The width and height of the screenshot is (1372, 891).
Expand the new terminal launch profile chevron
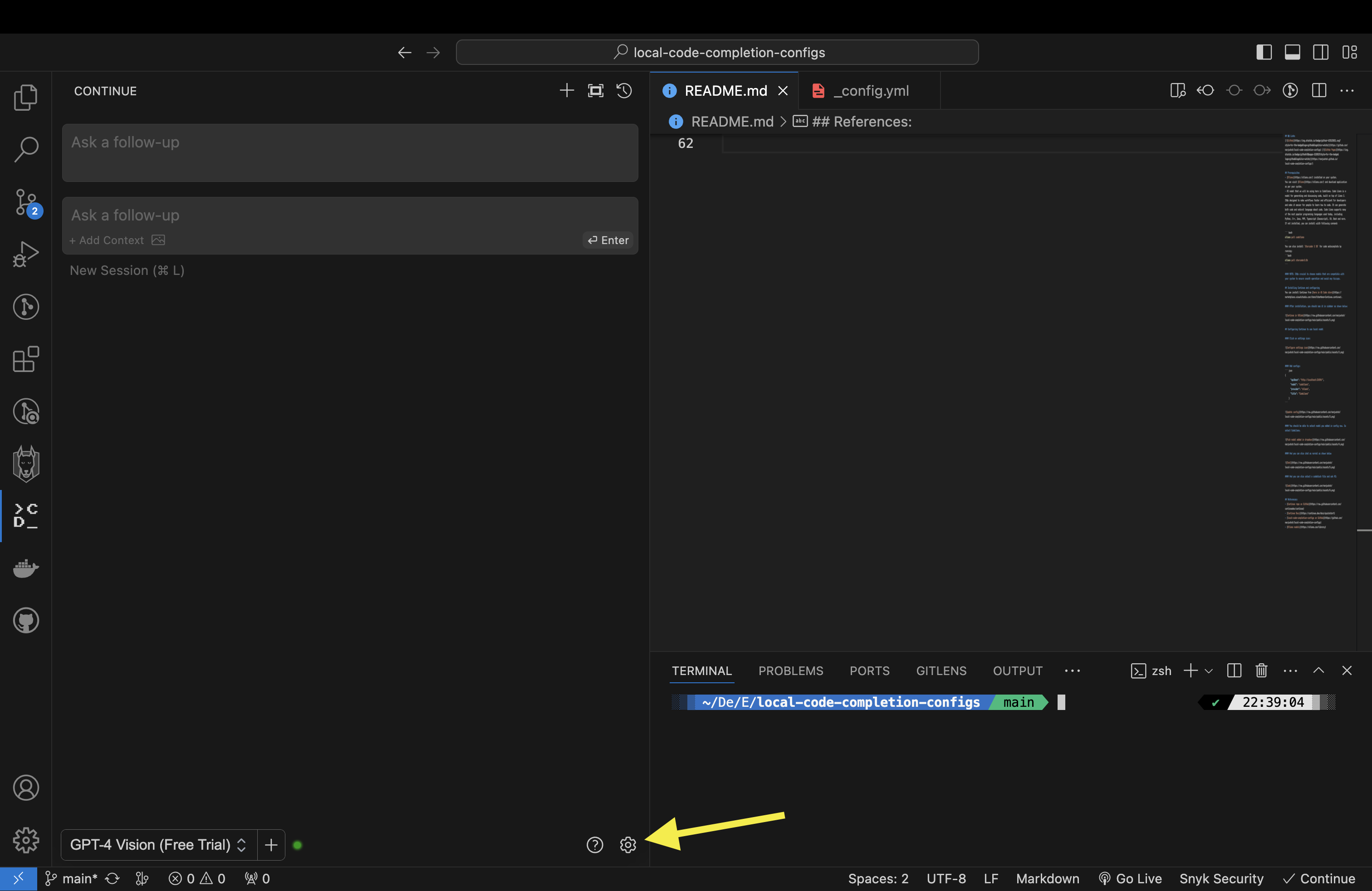coord(1209,671)
